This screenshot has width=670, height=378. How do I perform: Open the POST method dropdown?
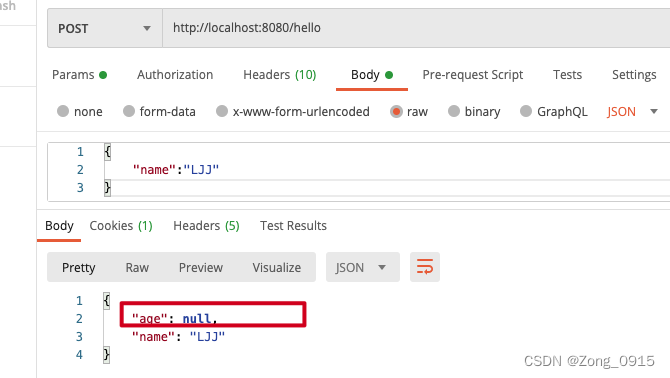105,28
